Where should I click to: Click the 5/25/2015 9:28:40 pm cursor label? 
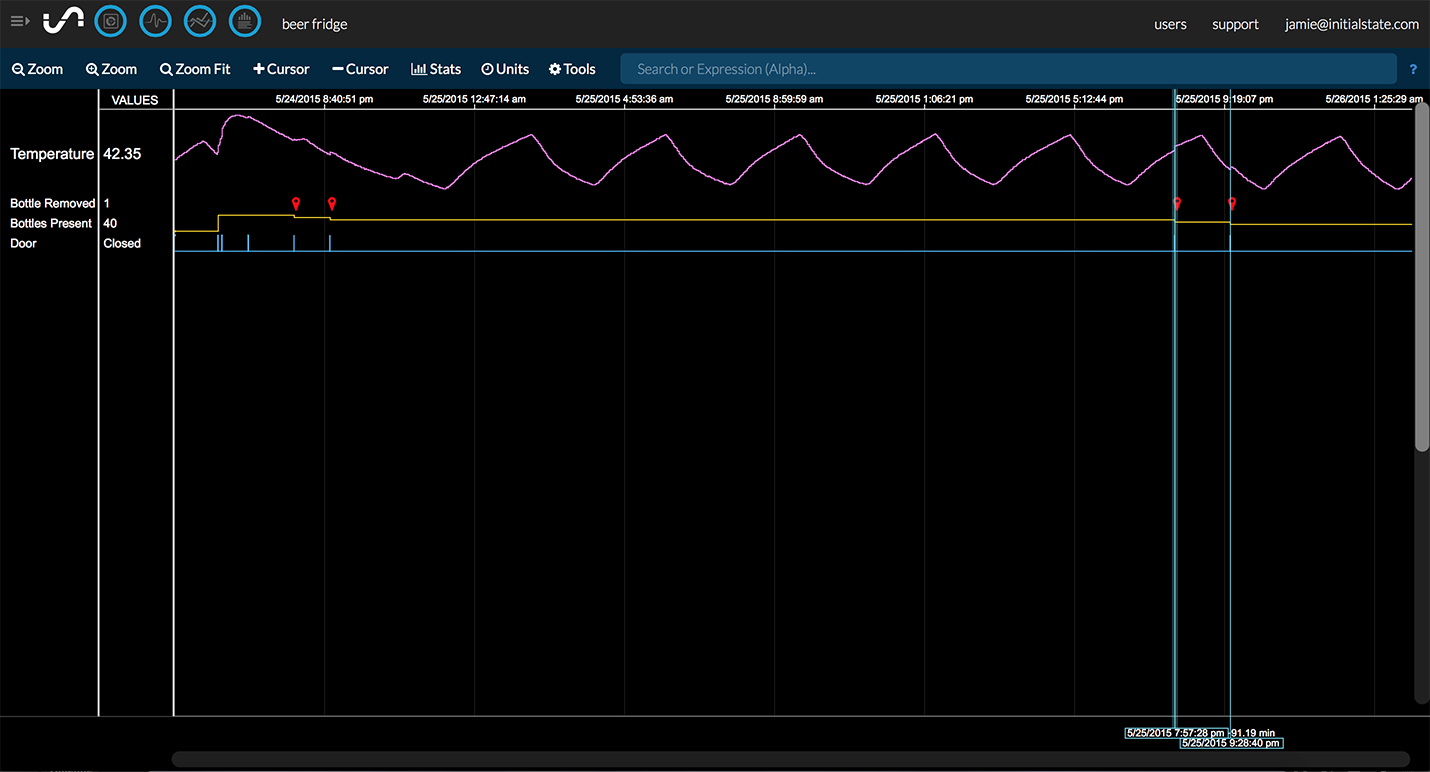tap(1231, 743)
